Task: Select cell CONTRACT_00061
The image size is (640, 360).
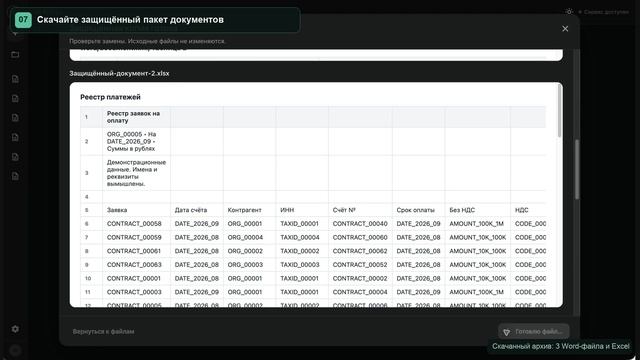Action: [x=136, y=251]
